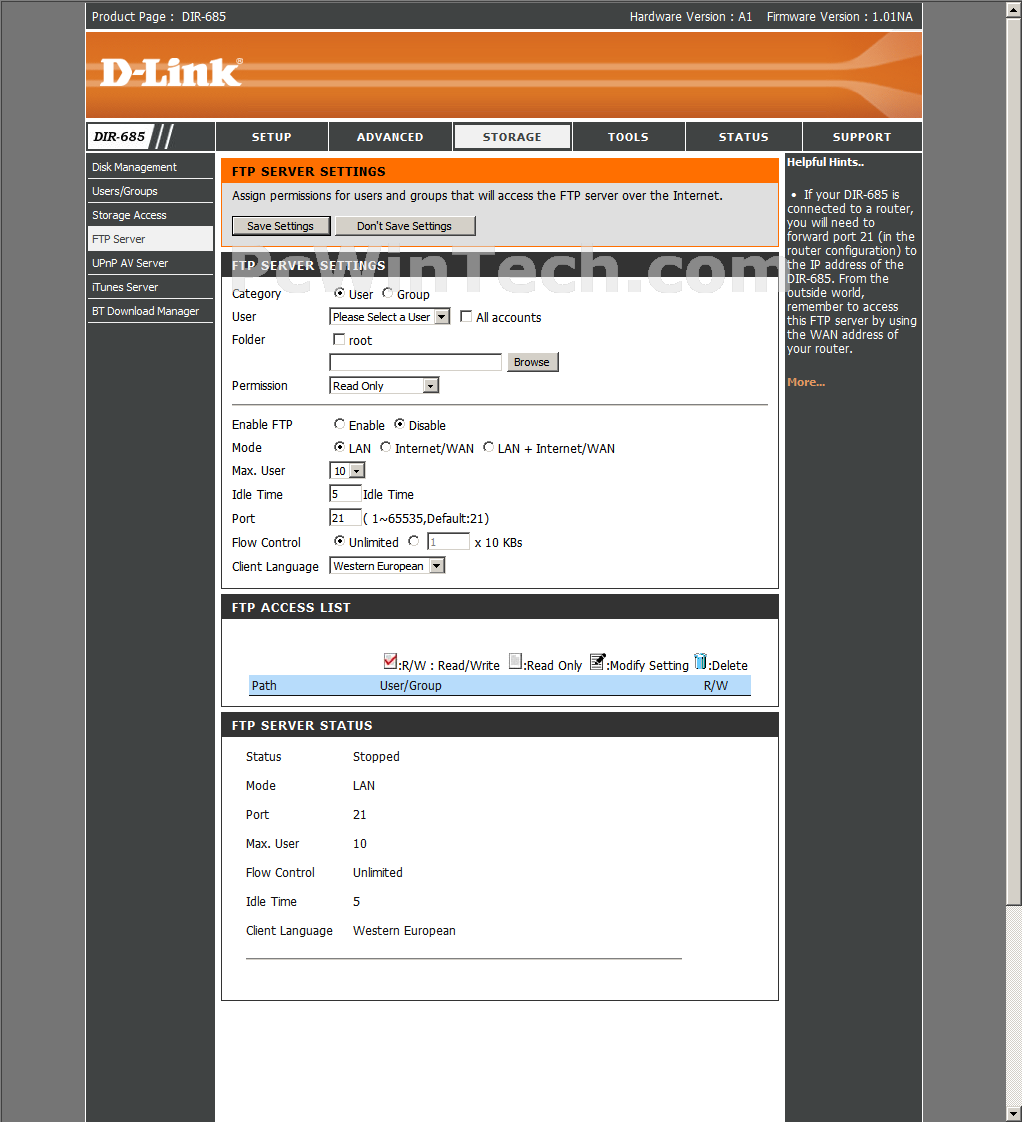The height and width of the screenshot is (1122, 1022).
Task: Click the Helpful Hints.. heading
Action: [x=825, y=162]
